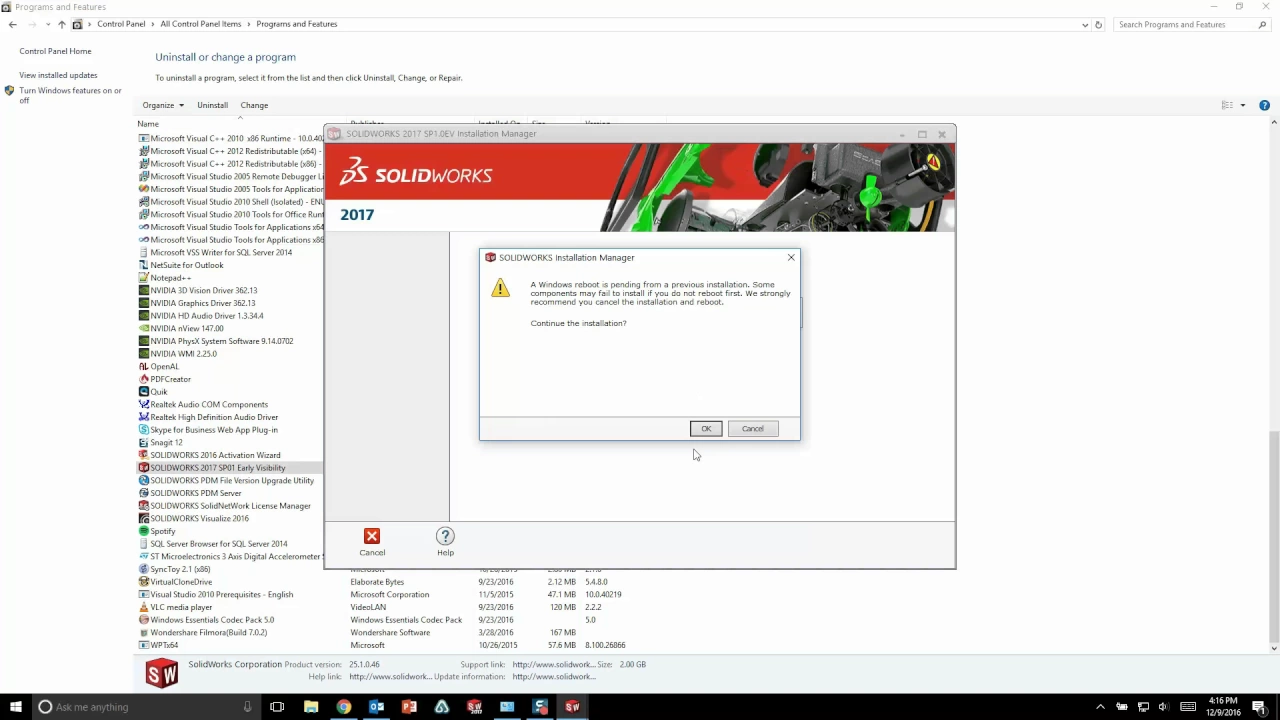Go back using the navigation back arrow

(x=13, y=24)
